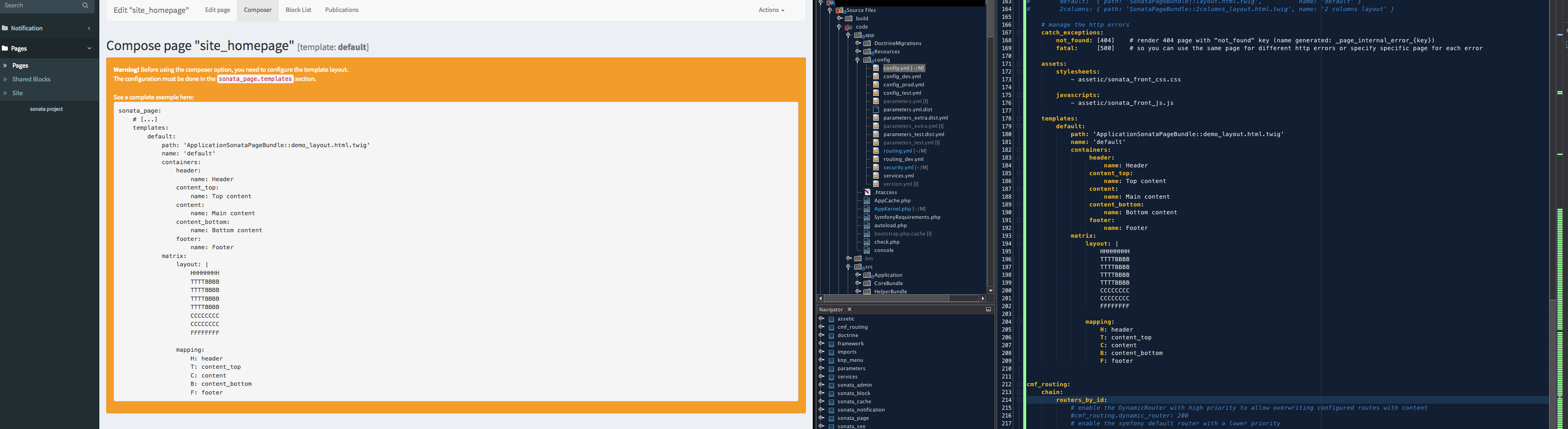Click the CoreBundle folder icon
Viewport: 1568px width, 429px height.
click(x=867, y=284)
